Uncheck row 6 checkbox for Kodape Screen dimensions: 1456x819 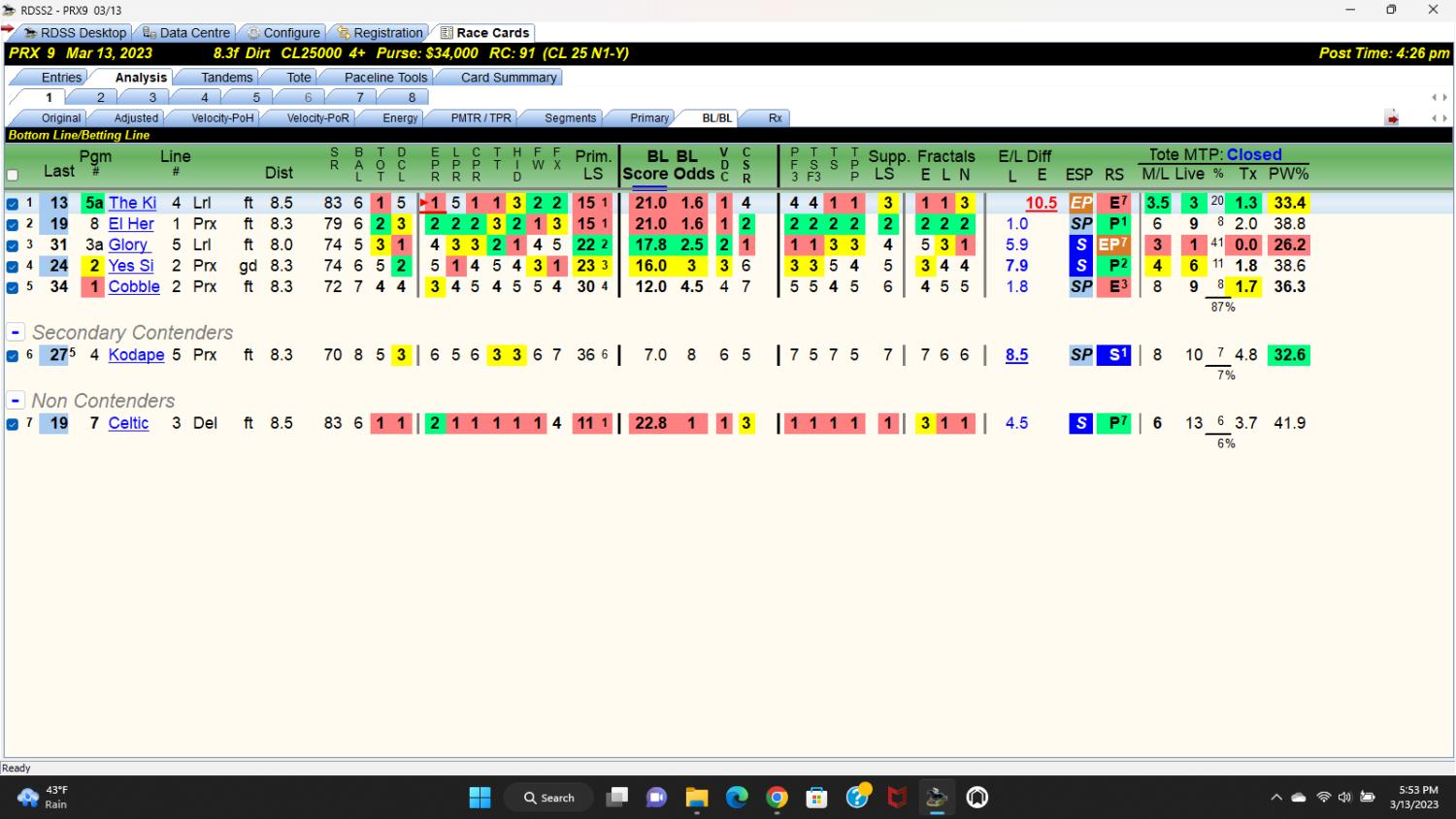tap(13, 356)
